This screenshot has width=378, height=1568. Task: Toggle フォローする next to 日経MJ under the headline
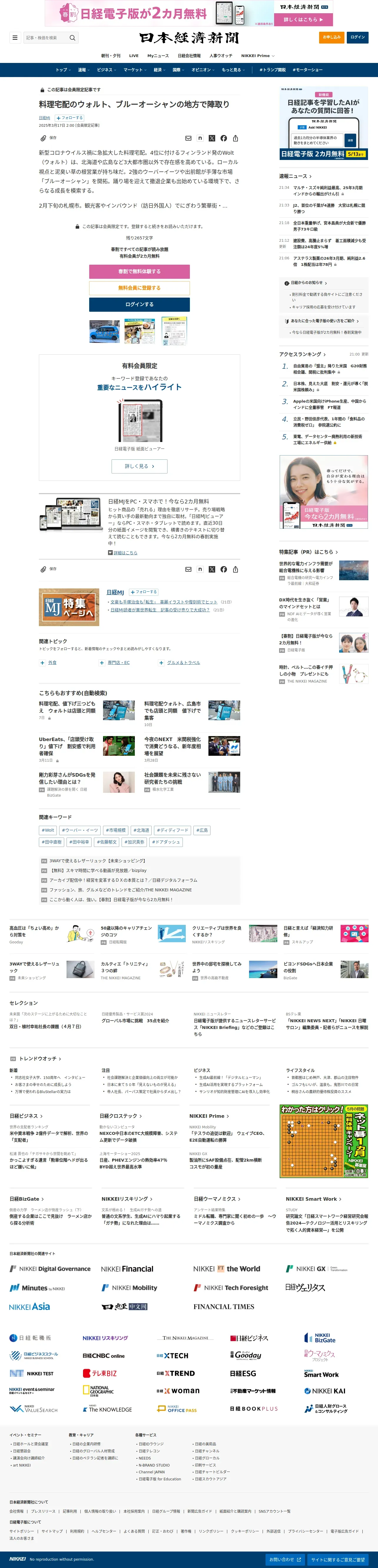click(x=69, y=118)
